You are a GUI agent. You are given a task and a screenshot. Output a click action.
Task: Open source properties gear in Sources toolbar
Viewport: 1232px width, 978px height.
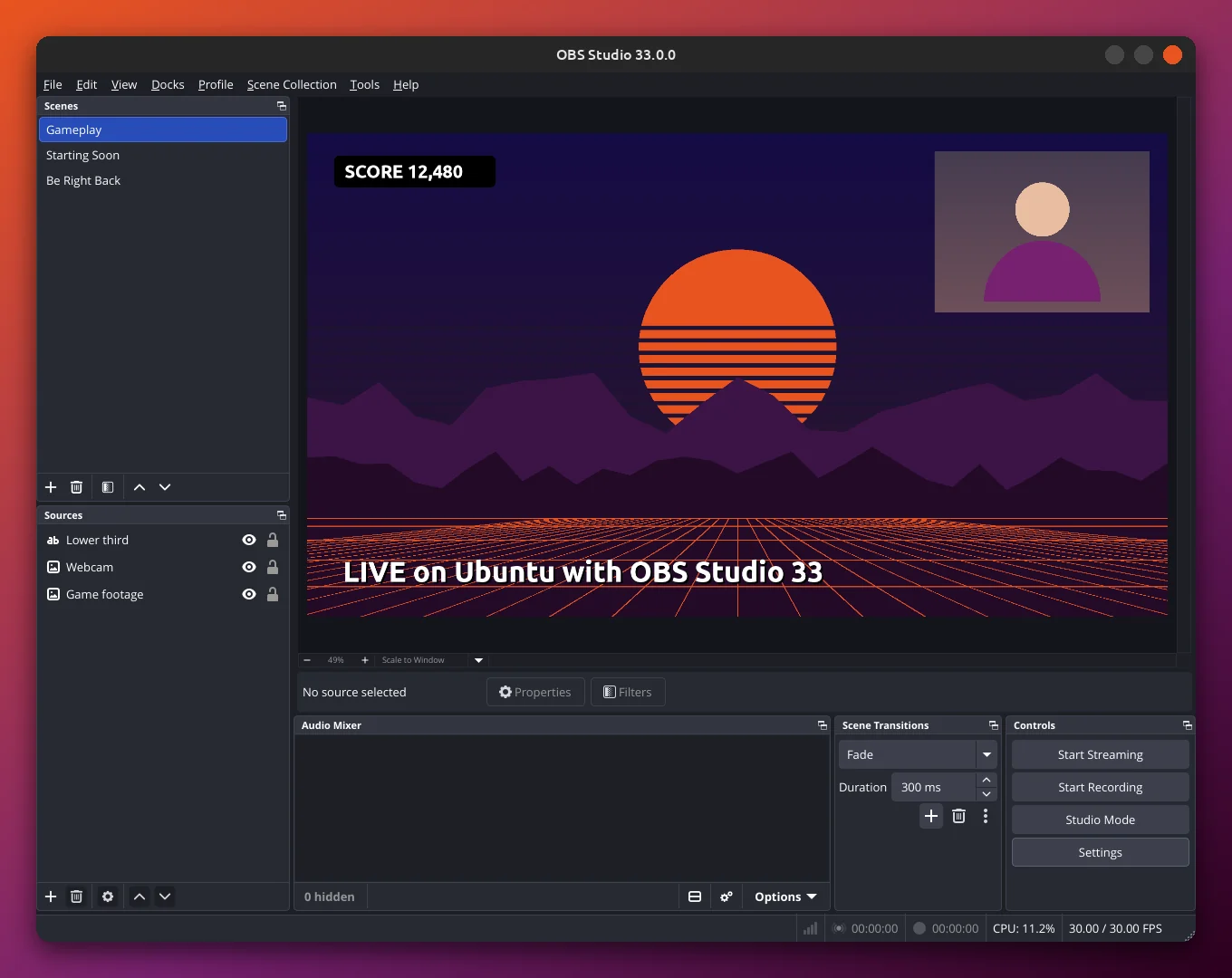(108, 896)
